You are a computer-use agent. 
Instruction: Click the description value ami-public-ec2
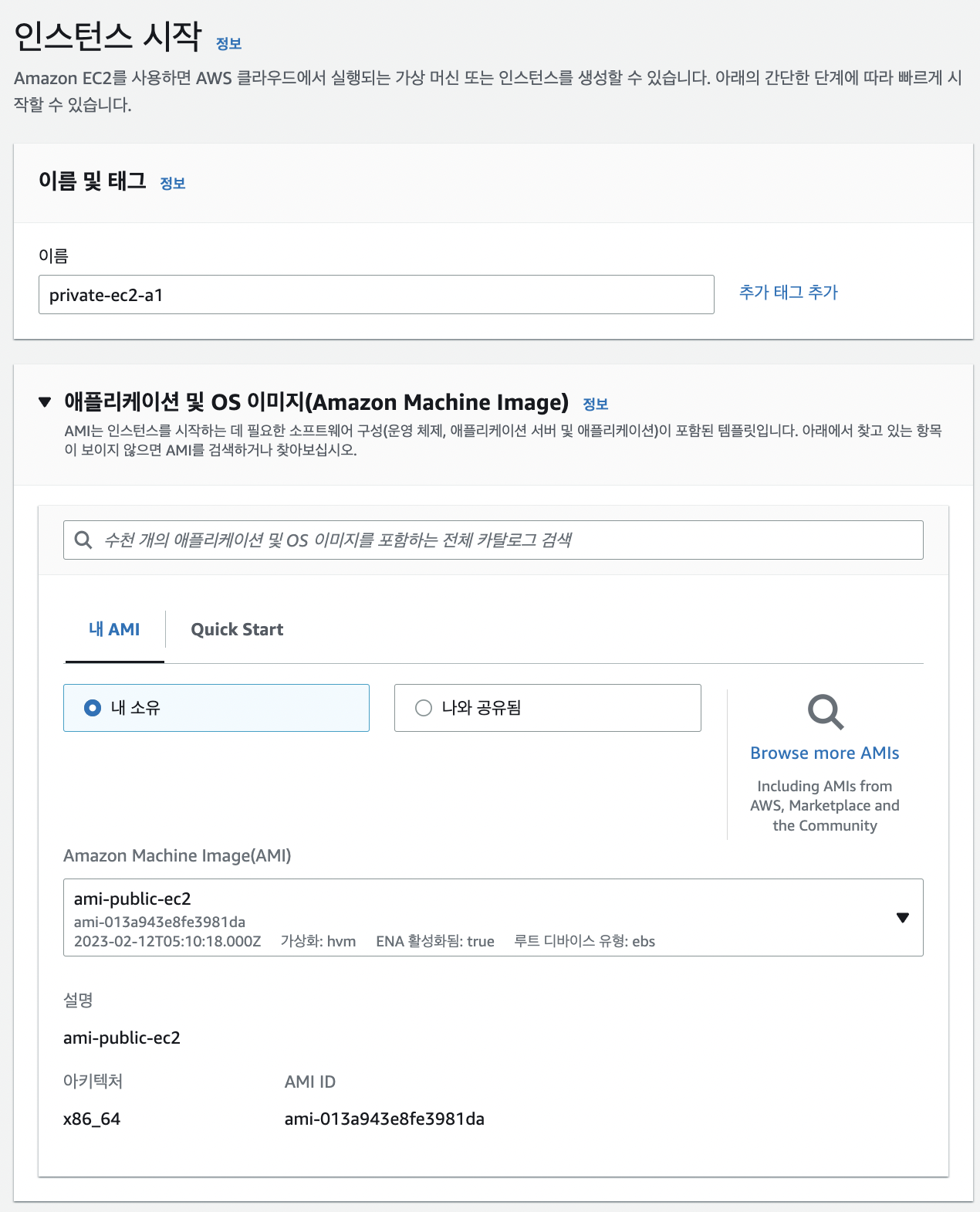pyautogui.click(x=122, y=1038)
